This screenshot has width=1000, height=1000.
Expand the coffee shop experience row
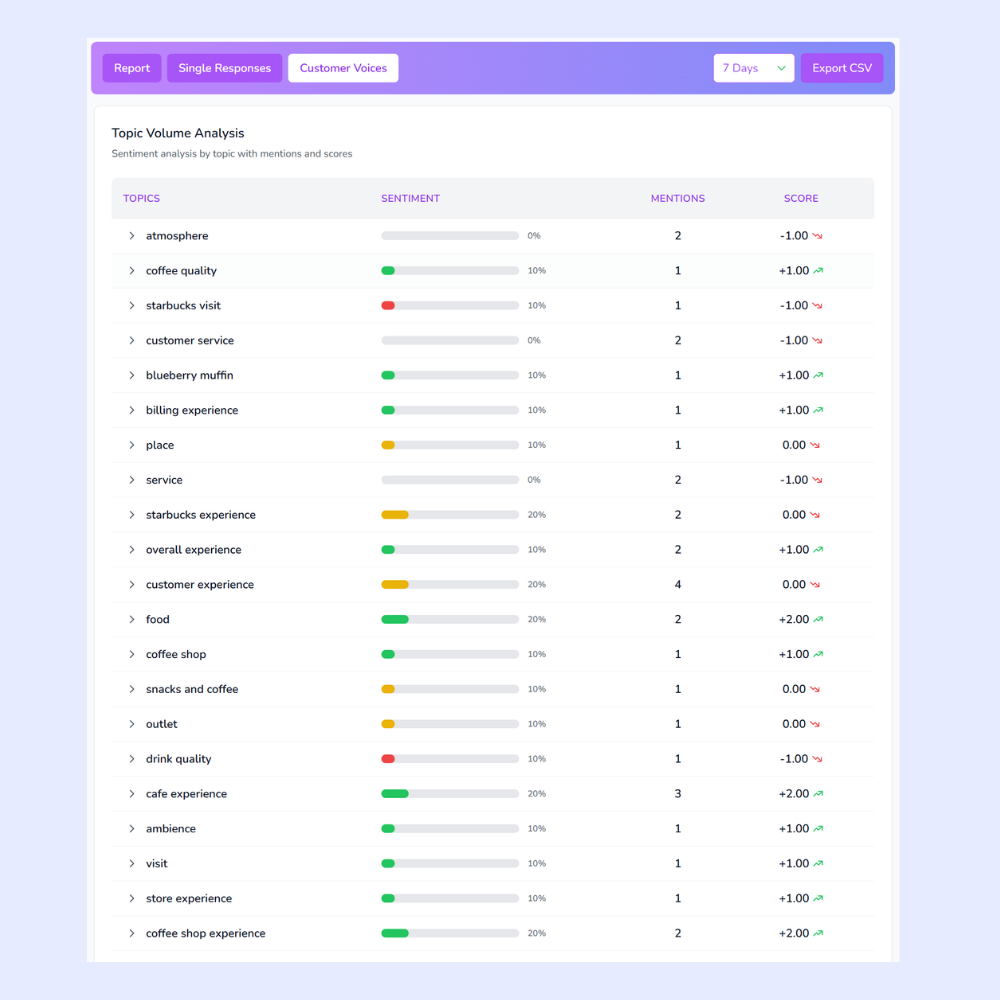pyautogui.click(x=131, y=933)
